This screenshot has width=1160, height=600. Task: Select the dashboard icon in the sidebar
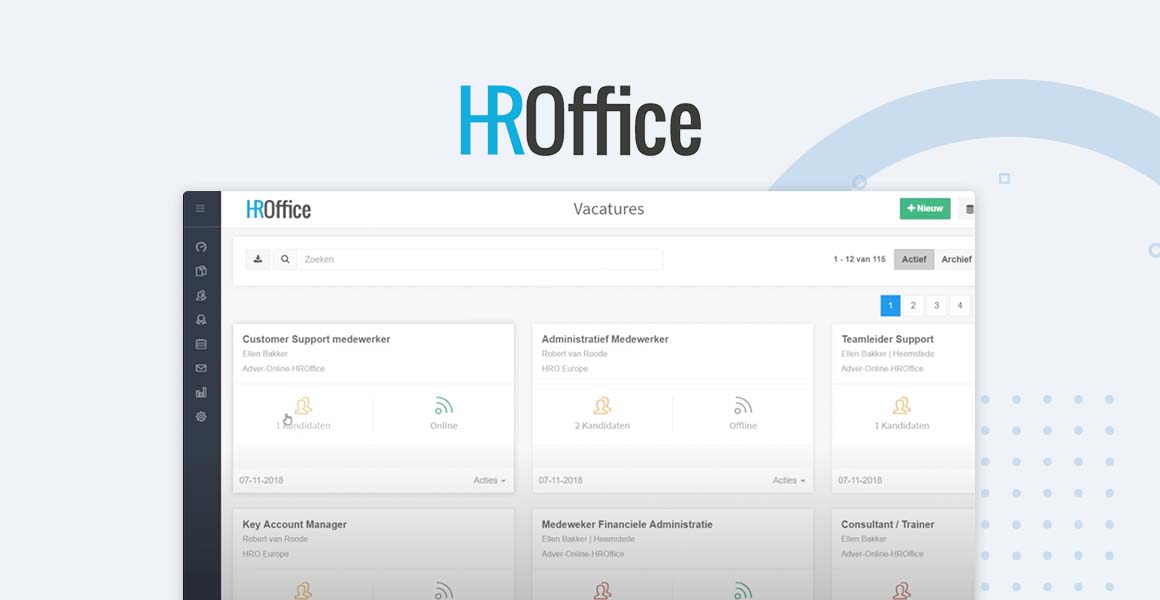[201, 246]
